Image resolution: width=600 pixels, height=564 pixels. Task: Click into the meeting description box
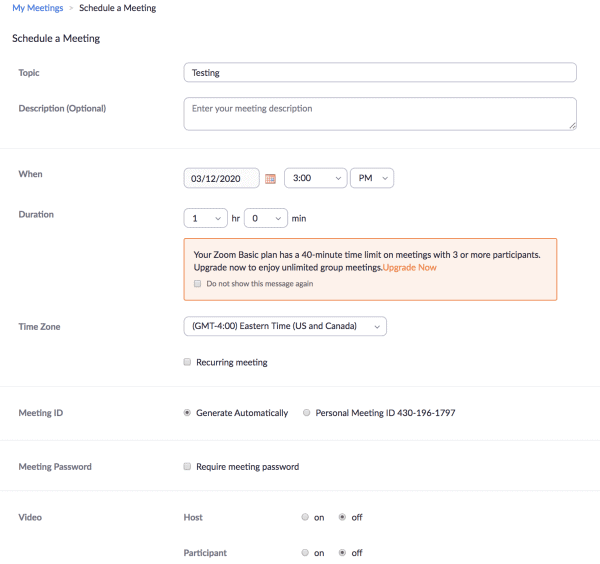click(380, 114)
